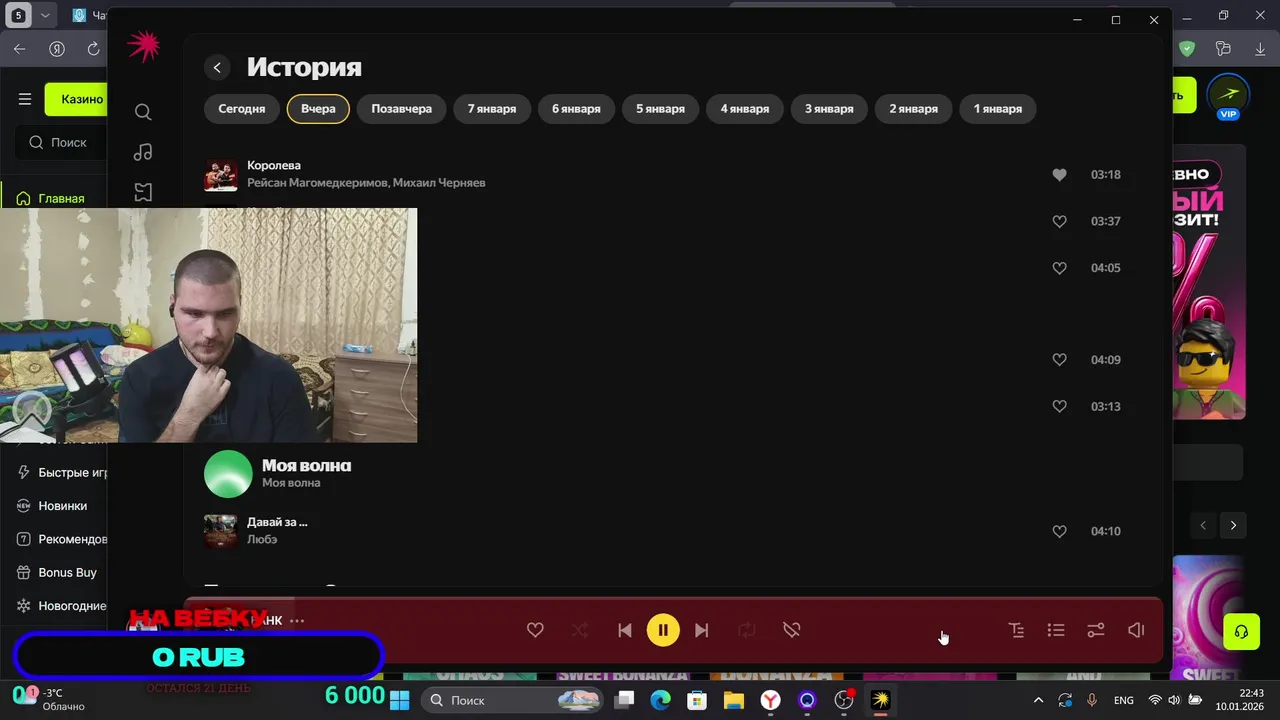This screenshot has width=1280, height=720.
Task: Click the green support headset button
Action: tap(1241, 632)
